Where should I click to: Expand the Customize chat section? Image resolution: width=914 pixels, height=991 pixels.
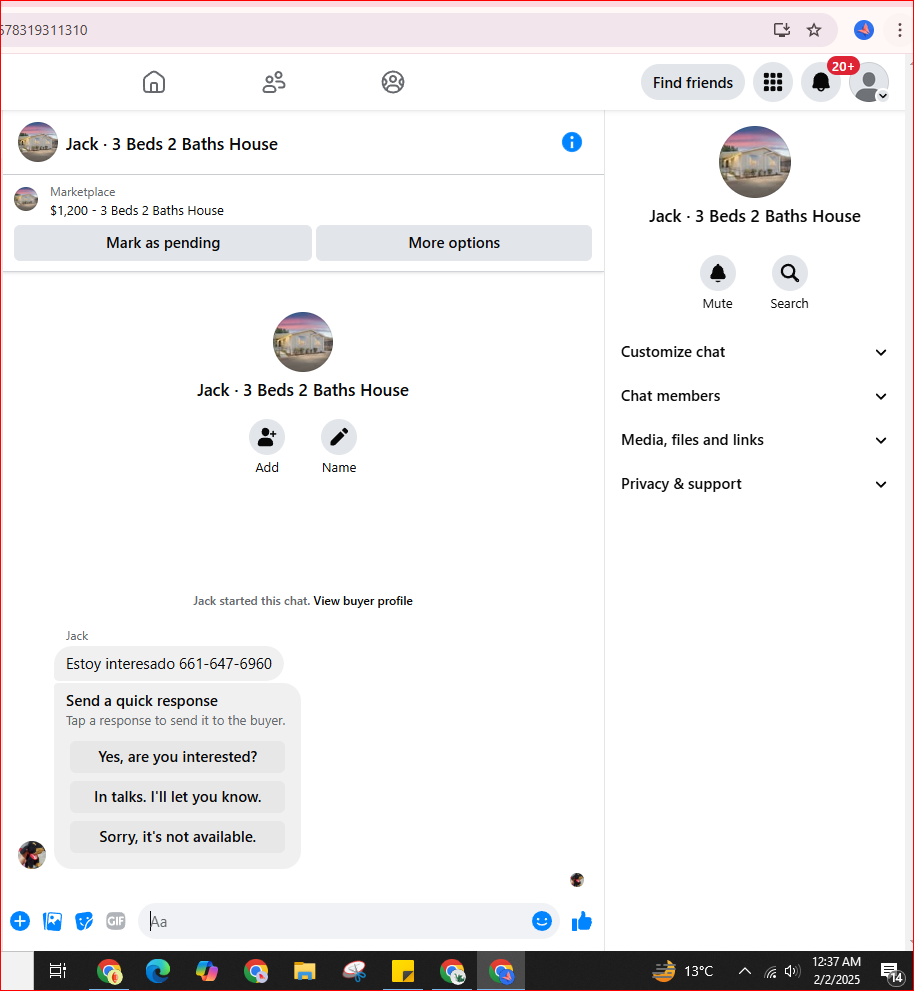click(x=754, y=352)
